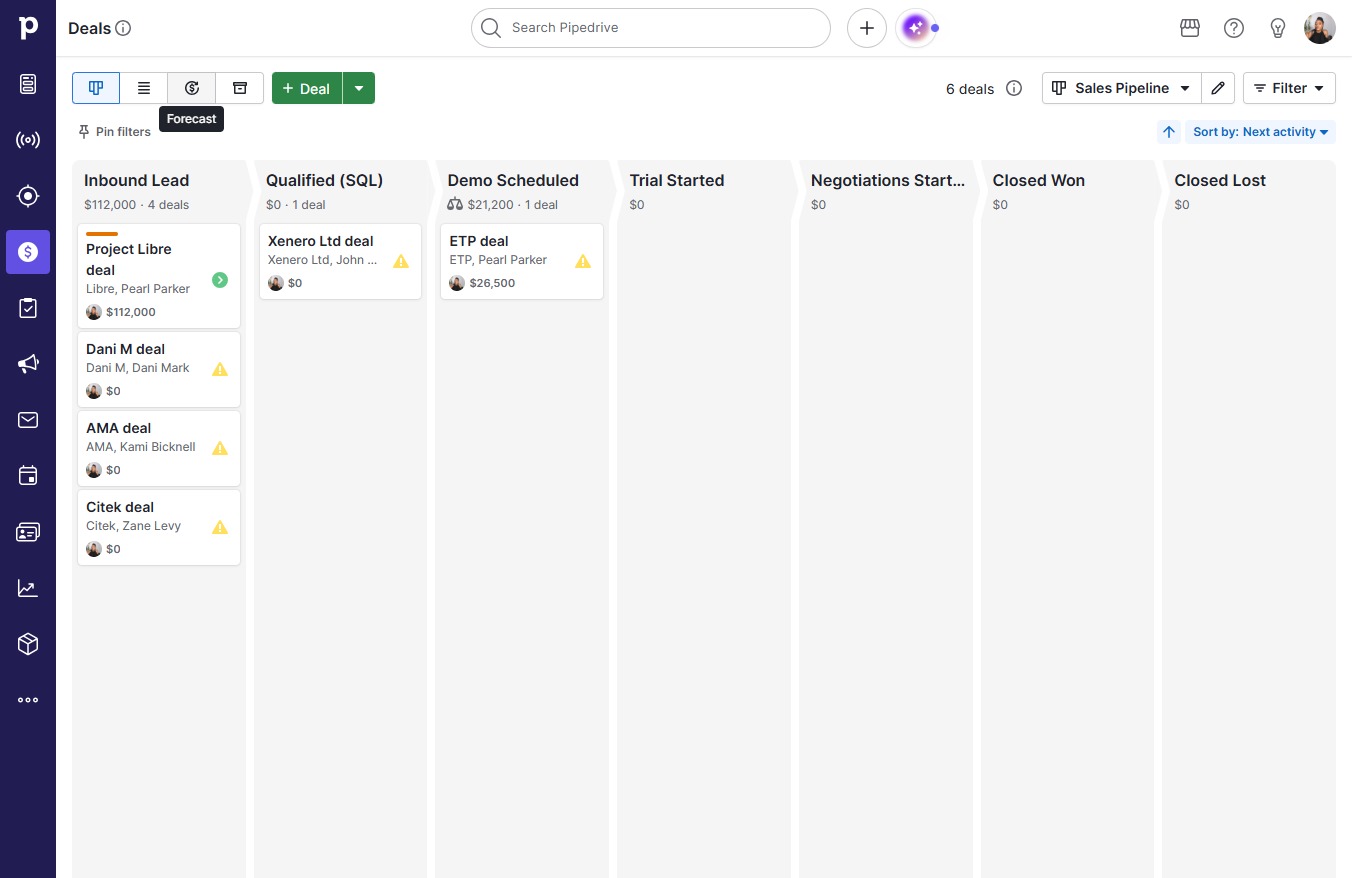Click the Closed Lost stage header
Viewport: 1352px width, 878px height.
pyautogui.click(x=1220, y=181)
